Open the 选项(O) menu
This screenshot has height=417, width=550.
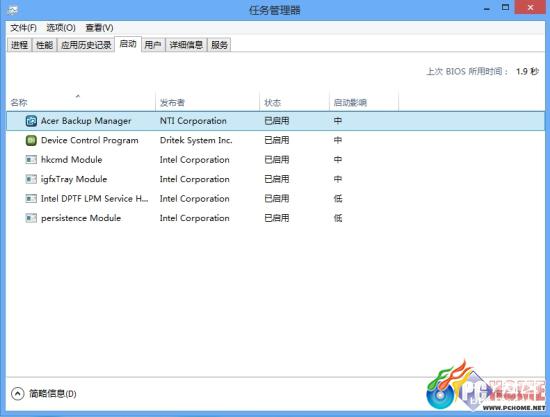pos(61,28)
